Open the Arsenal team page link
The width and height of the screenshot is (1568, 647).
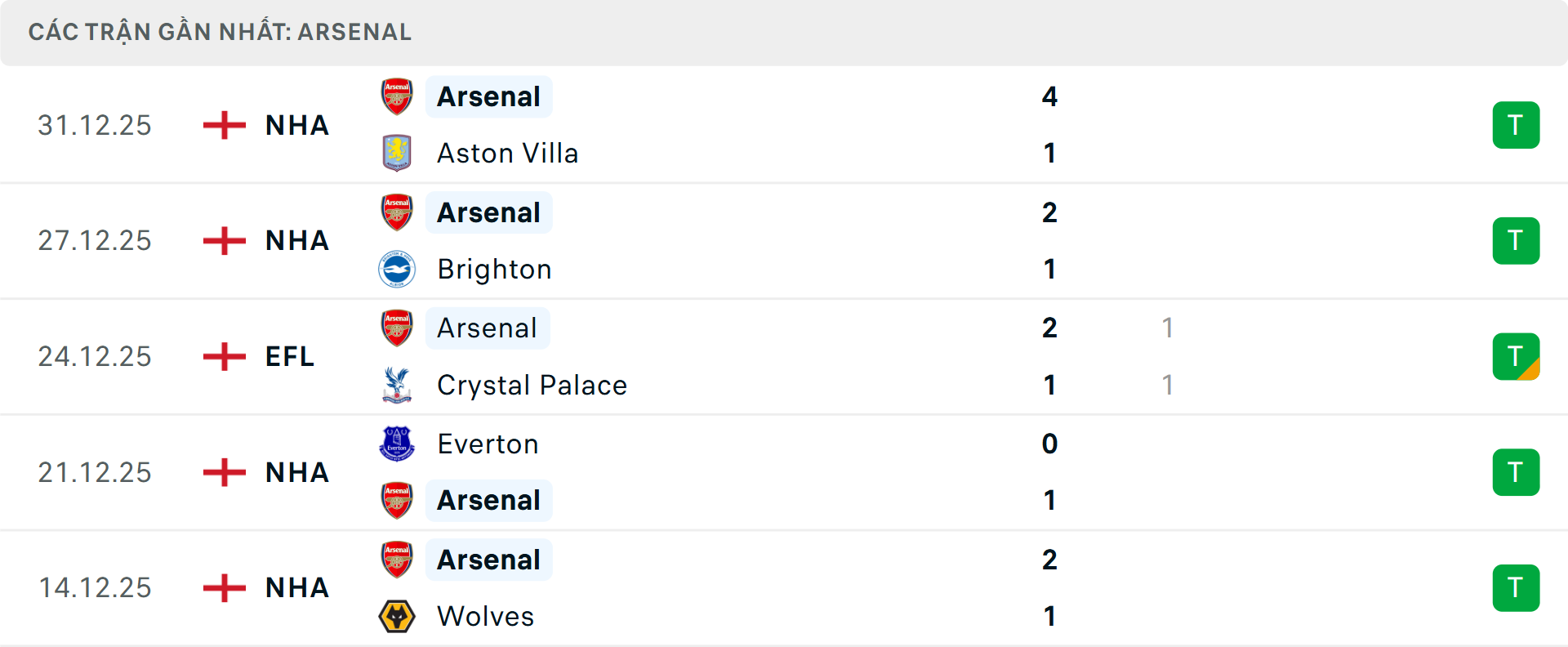click(x=488, y=96)
